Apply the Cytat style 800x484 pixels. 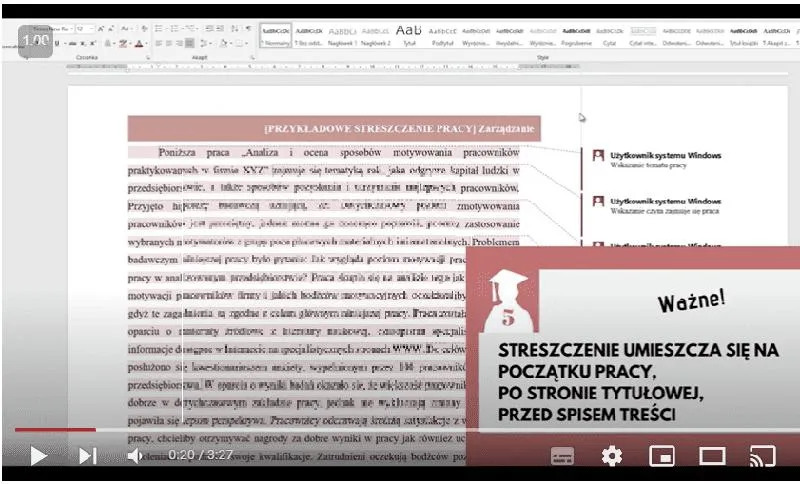point(610,36)
